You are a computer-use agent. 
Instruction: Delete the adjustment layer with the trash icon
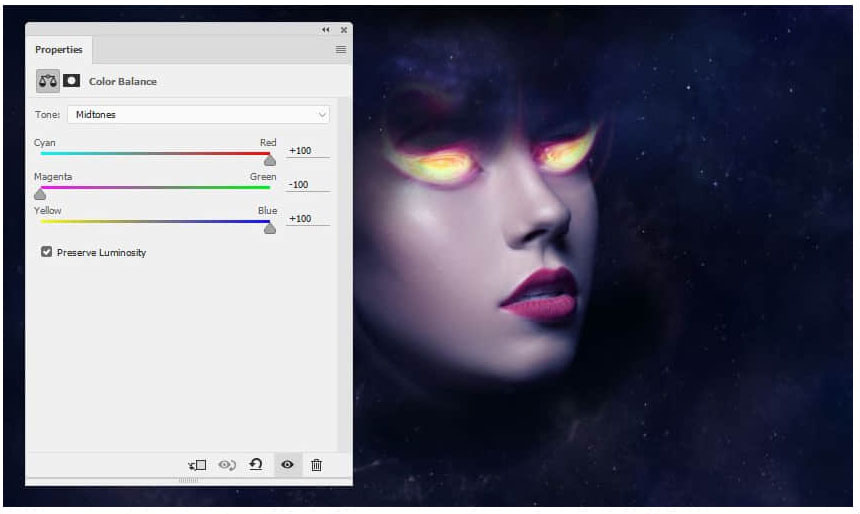tap(316, 465)
